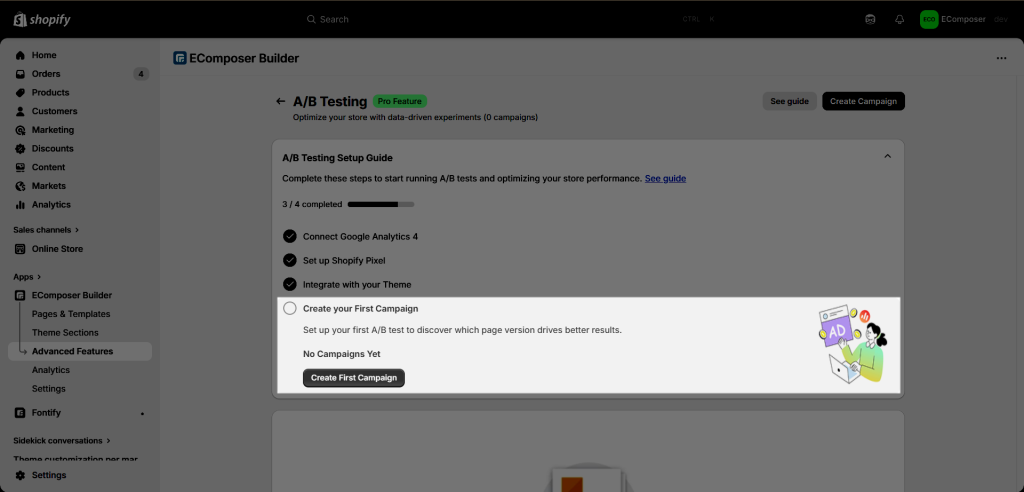
Task: Click the 3 / 4 completed progress bar
Action: point(381,205)
